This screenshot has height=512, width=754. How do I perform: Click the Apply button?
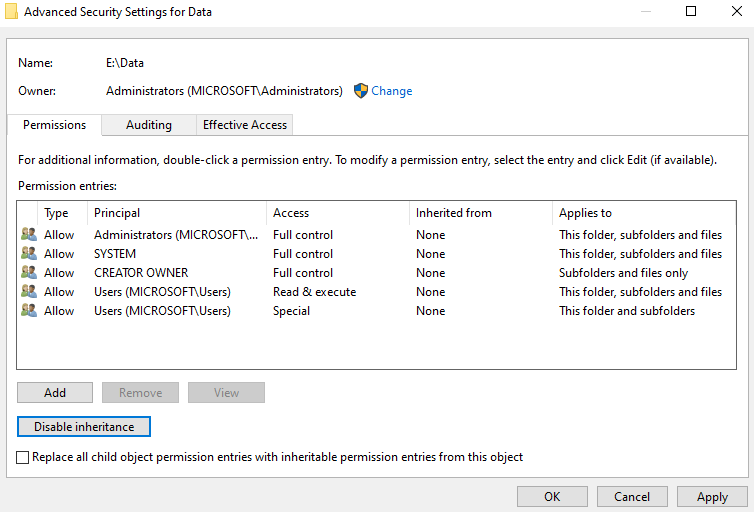[712, 497]
